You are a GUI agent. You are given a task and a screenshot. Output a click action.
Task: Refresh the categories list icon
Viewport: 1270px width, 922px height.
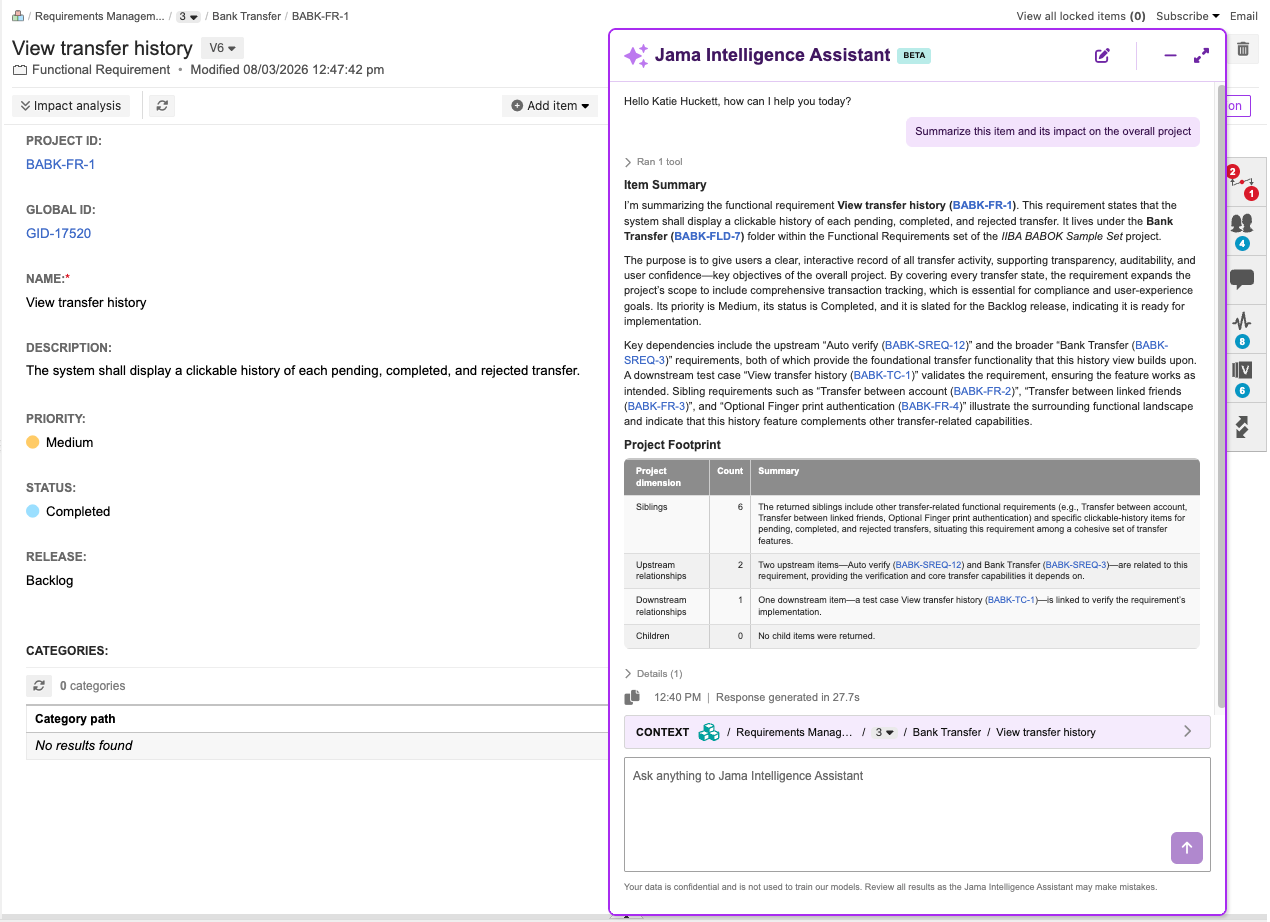coord(39,686)
